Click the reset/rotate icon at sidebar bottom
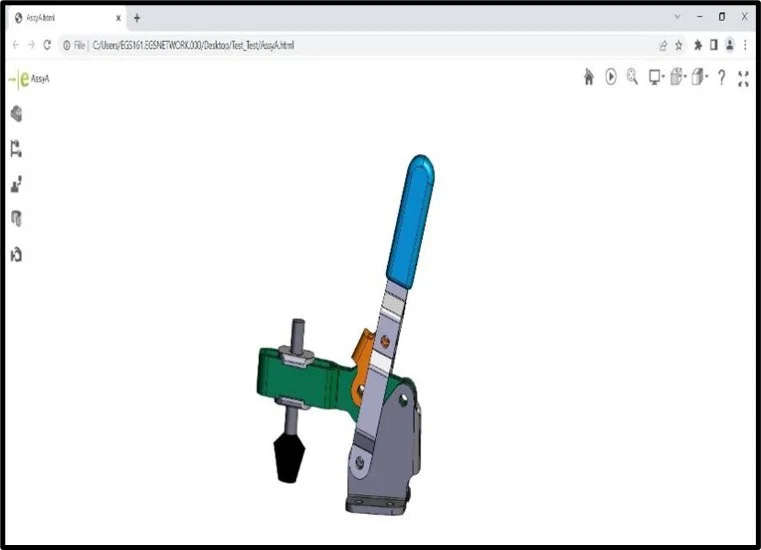The height and width of the screenshot is (550, 761). pos(17,254)
